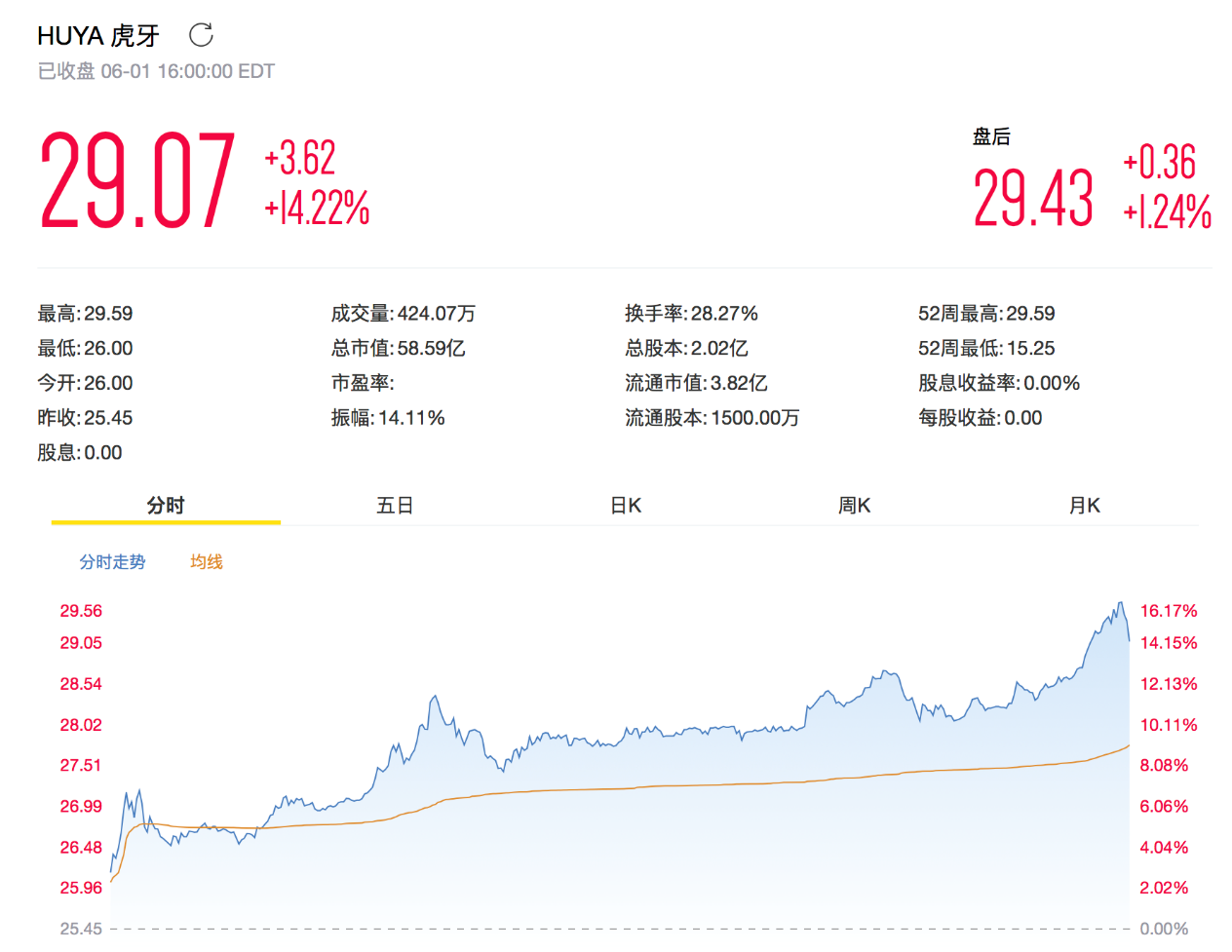Select the 分时 tab
1232x952 pixels.
pos(166,506)
